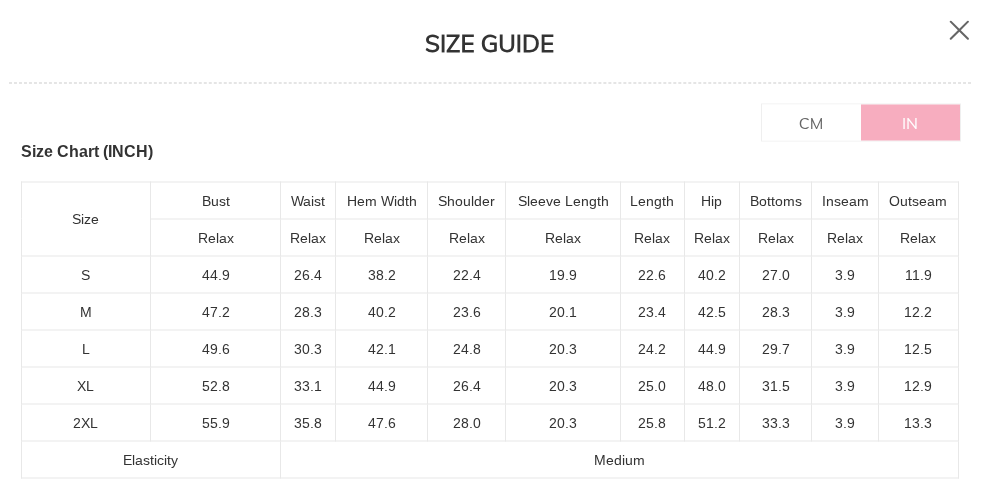Select the 2XL size row label
This screenshot has height=488, width=981.
pyautogui.click(x=86, y=423)
